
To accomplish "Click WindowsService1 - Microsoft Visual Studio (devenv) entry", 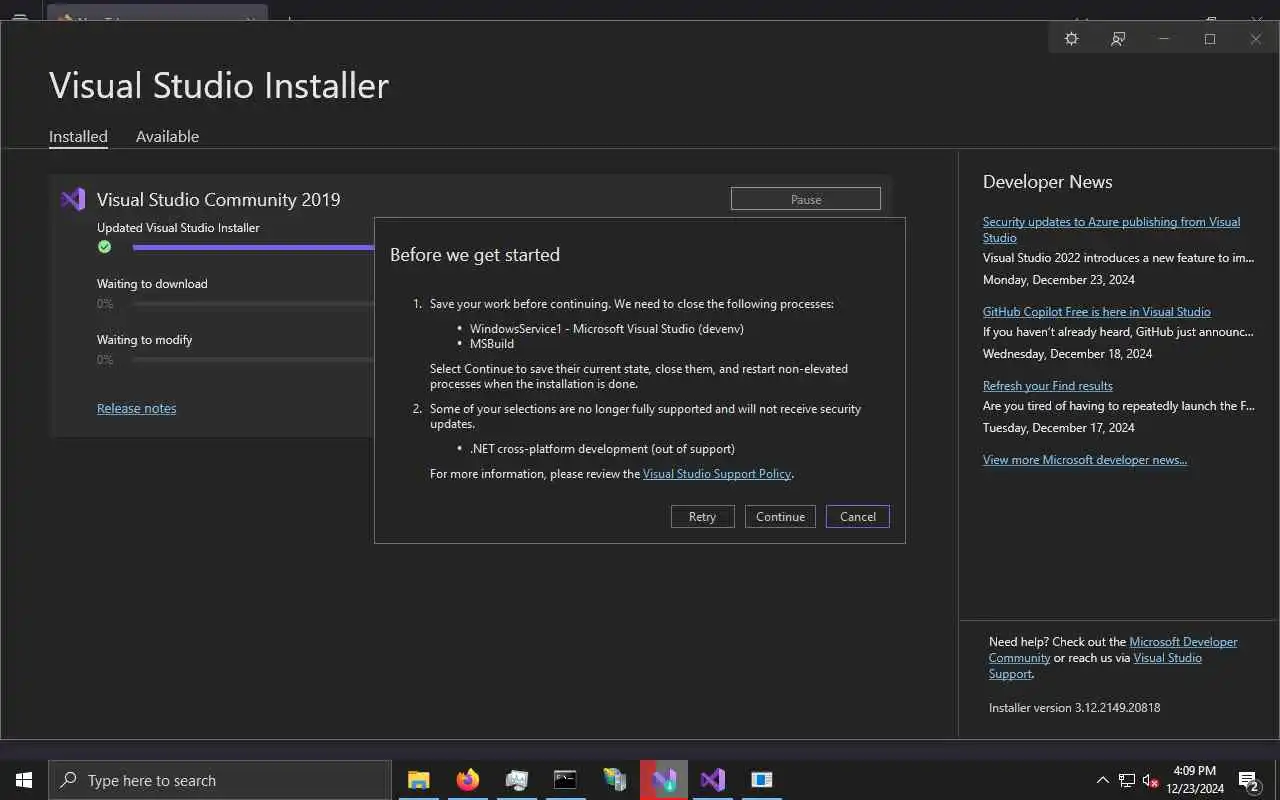I will 607,329.
